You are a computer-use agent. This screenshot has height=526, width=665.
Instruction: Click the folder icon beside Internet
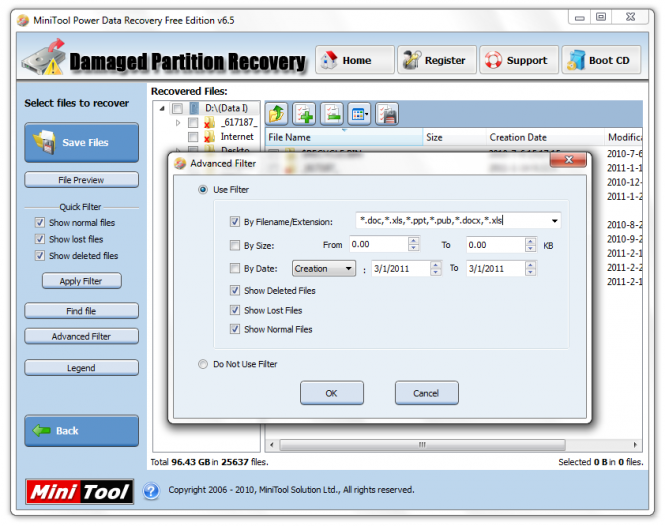[x=209, y=137]
